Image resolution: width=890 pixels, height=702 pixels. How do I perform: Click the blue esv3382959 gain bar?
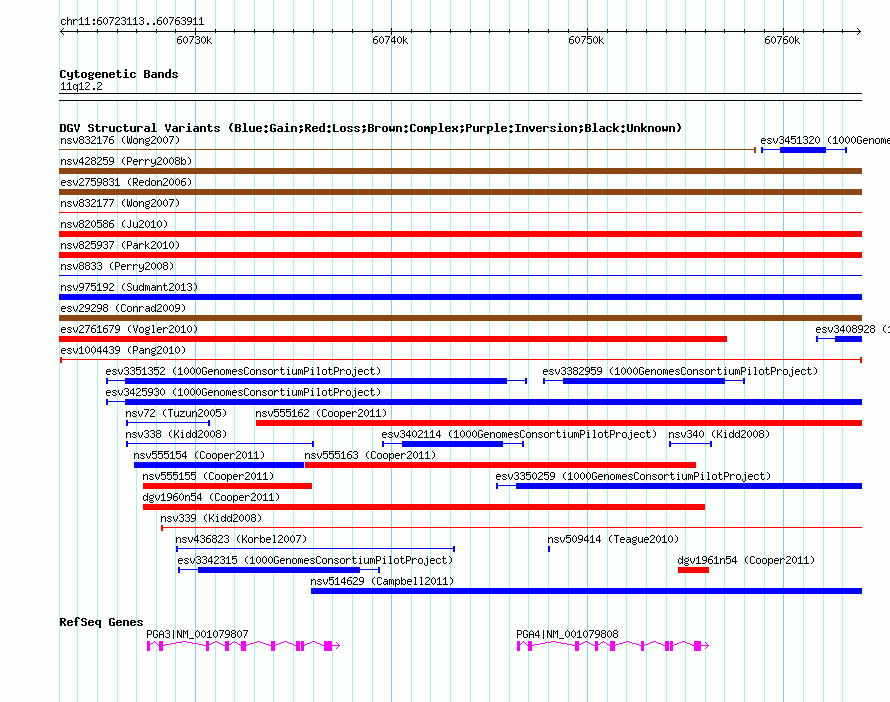[x=644, y=381]
